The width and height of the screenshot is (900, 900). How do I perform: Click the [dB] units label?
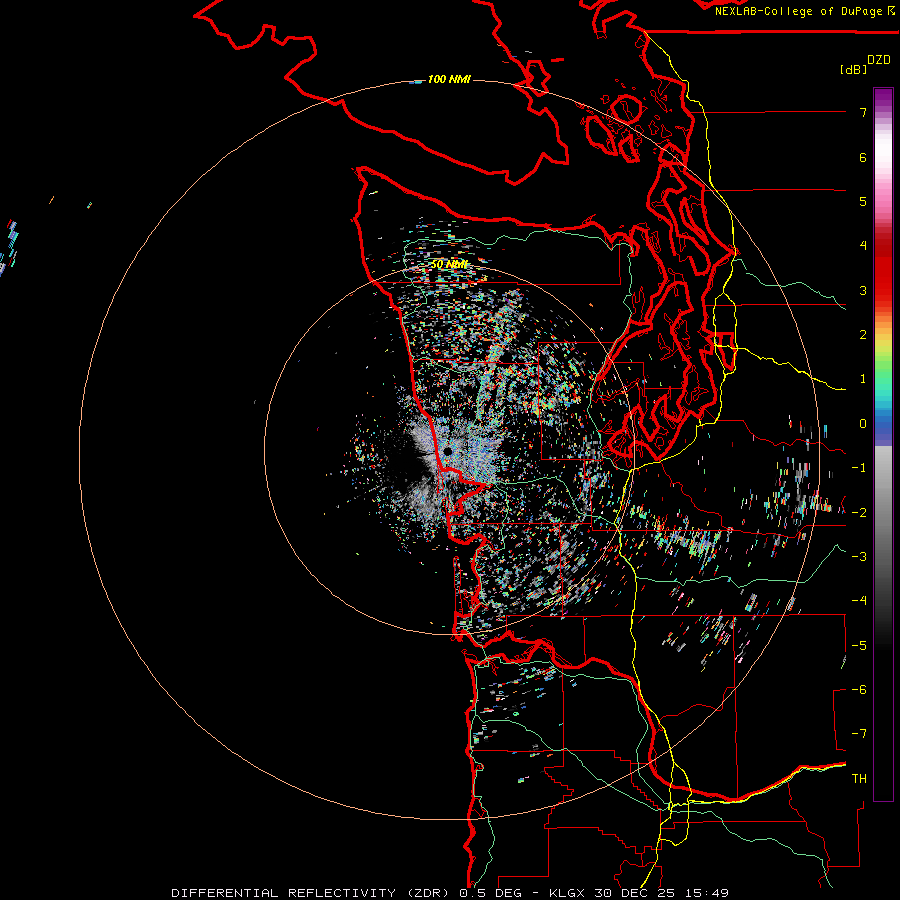click(x=853, y=69)
